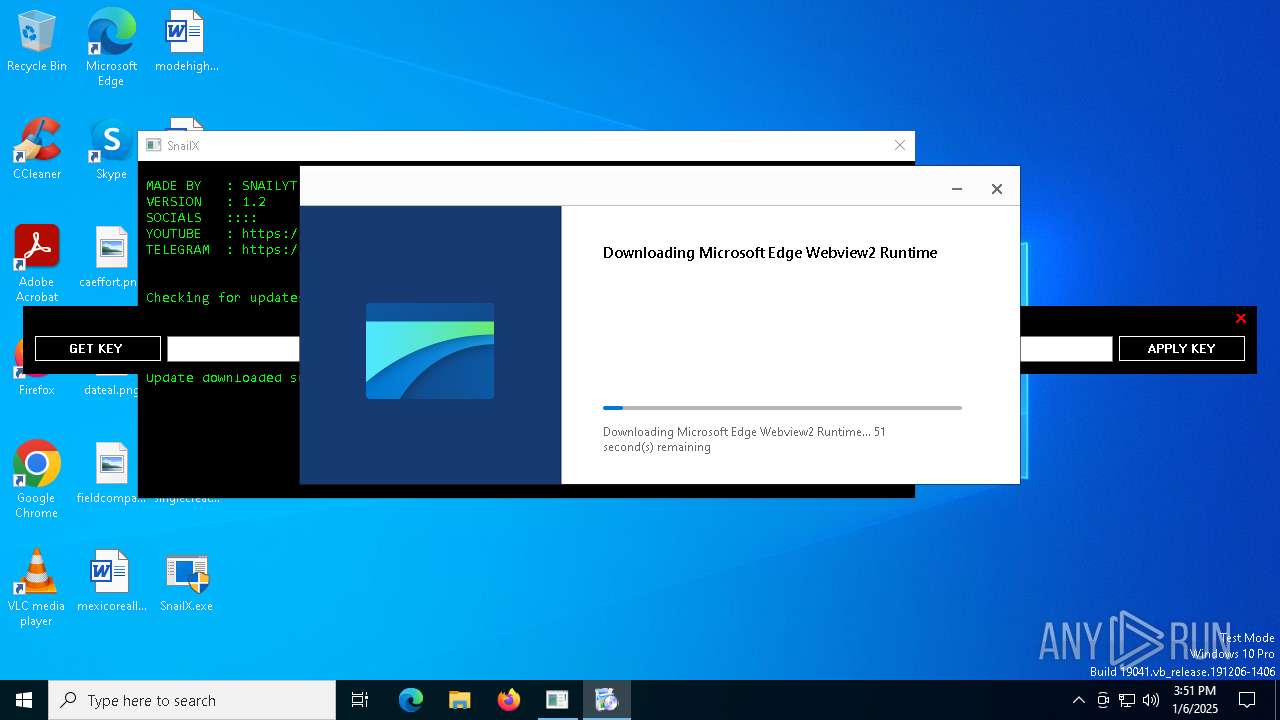Open the Action Center notifications
Image resolution: width=1280 pixels, height=720 pixels.
tap(1247, 700)
